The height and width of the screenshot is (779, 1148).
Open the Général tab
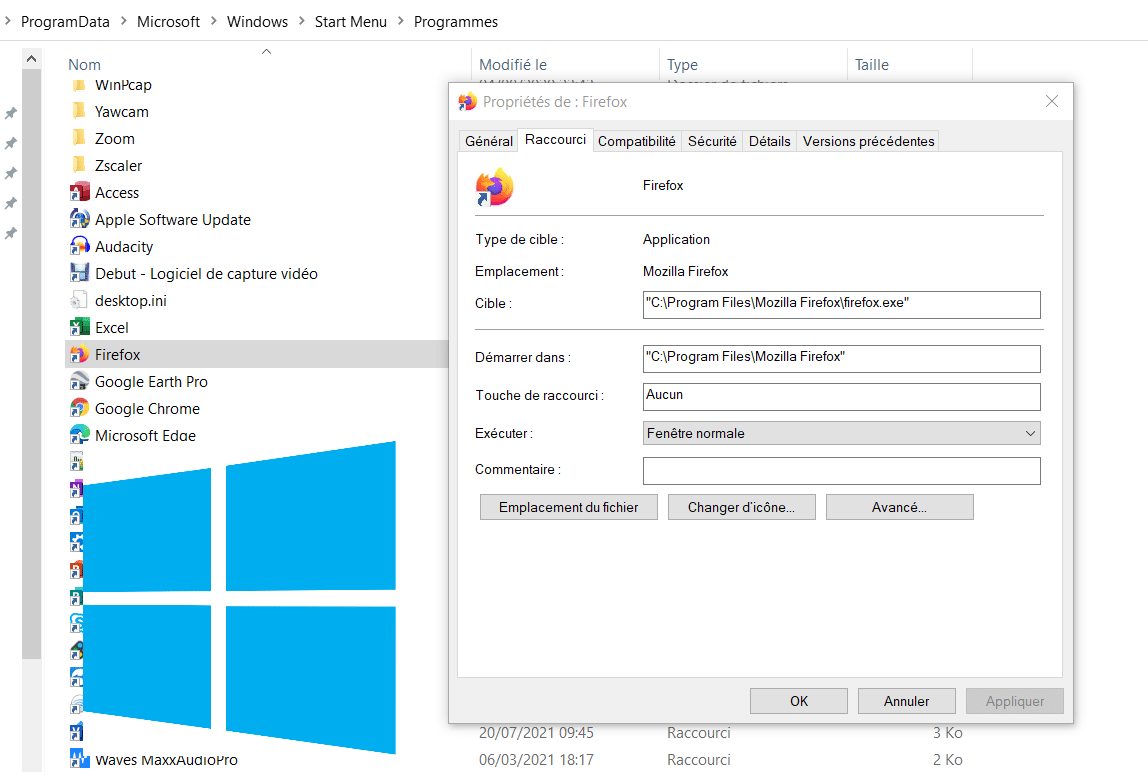tap(488, 141)
